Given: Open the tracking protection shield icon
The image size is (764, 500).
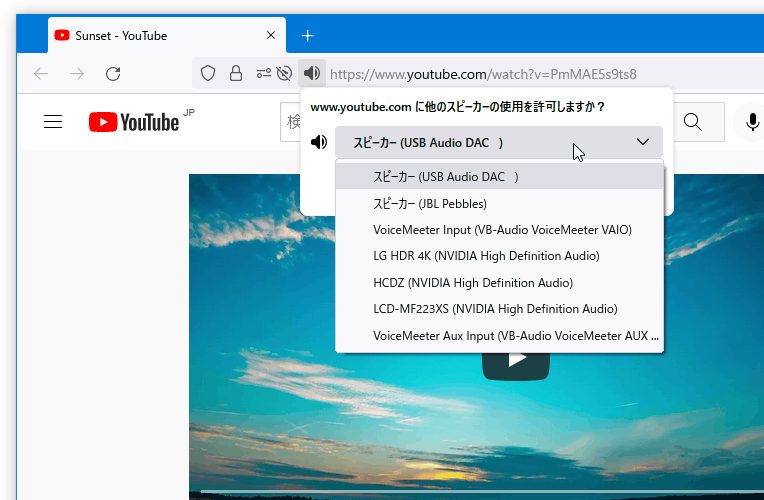Looking at the screenshot, I should [x=208, y=74].
